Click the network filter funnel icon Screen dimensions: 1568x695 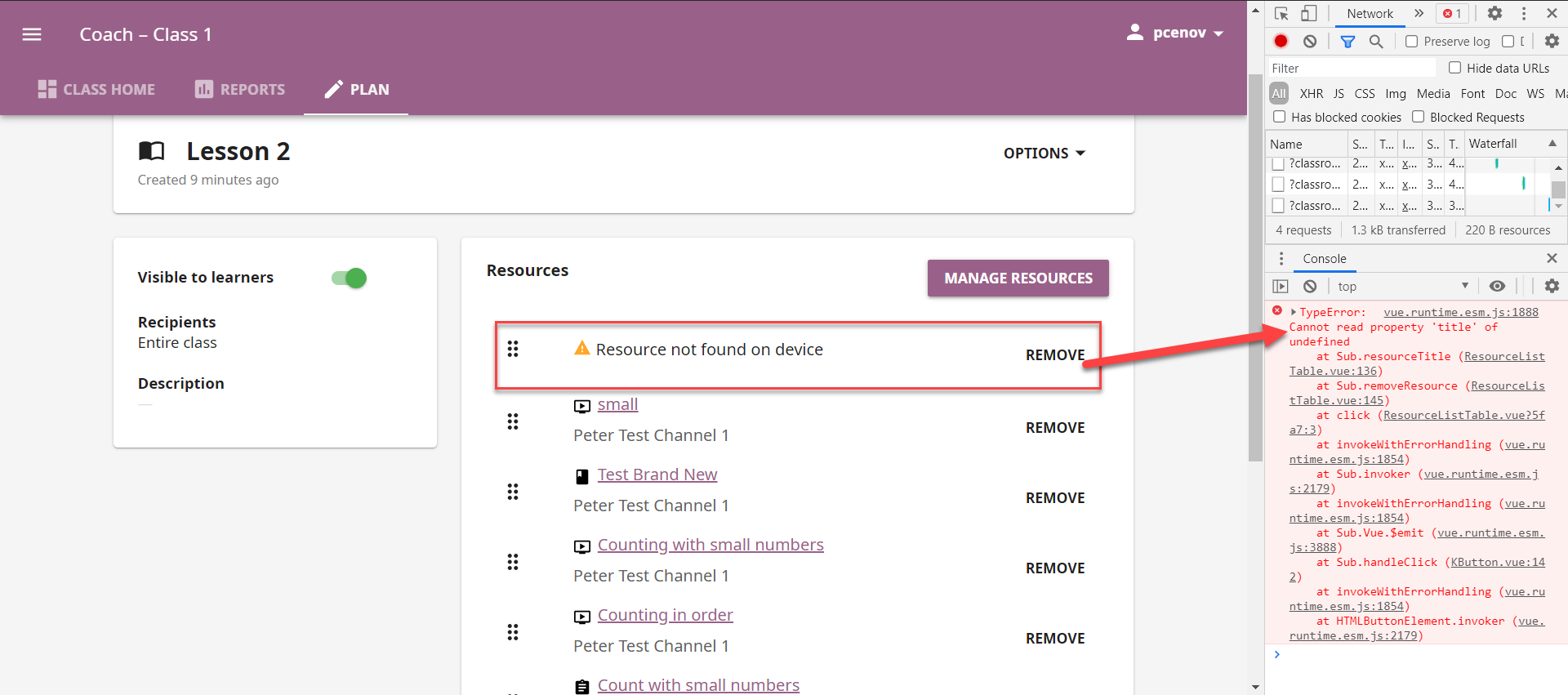click(1347, 41)
